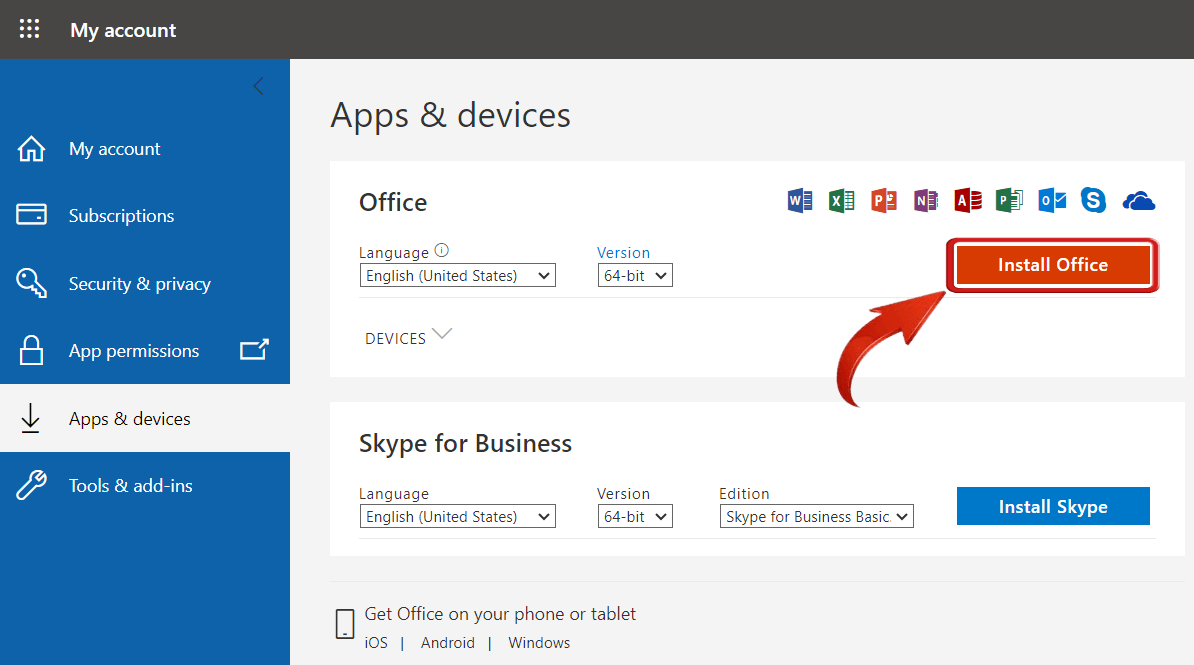Click the Skype icon
Image resolution: width=1194 pixels, height=665 pixels.
pos(1092,200)
